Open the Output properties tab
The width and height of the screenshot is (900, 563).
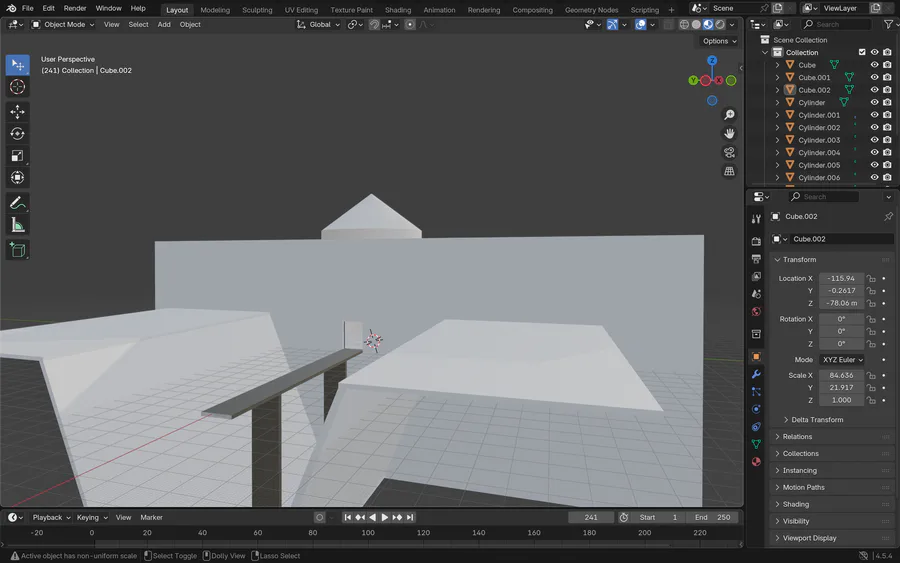coord(756,259)
